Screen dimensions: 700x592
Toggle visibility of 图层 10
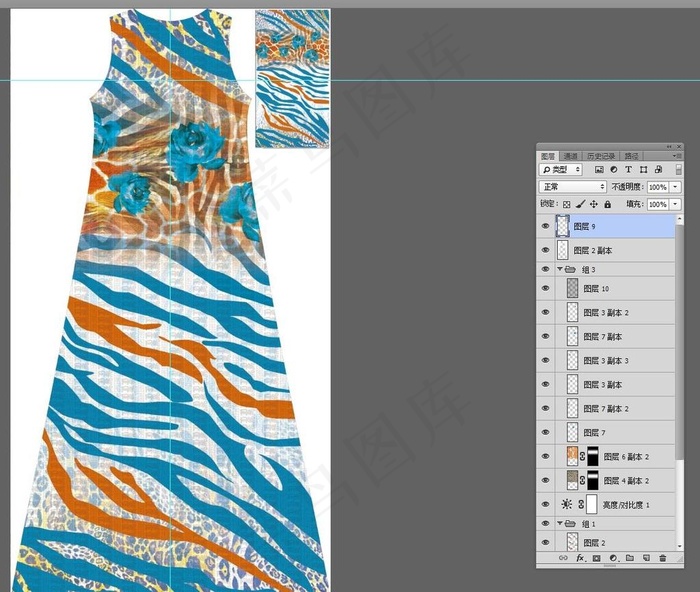(x=546, y=288)
